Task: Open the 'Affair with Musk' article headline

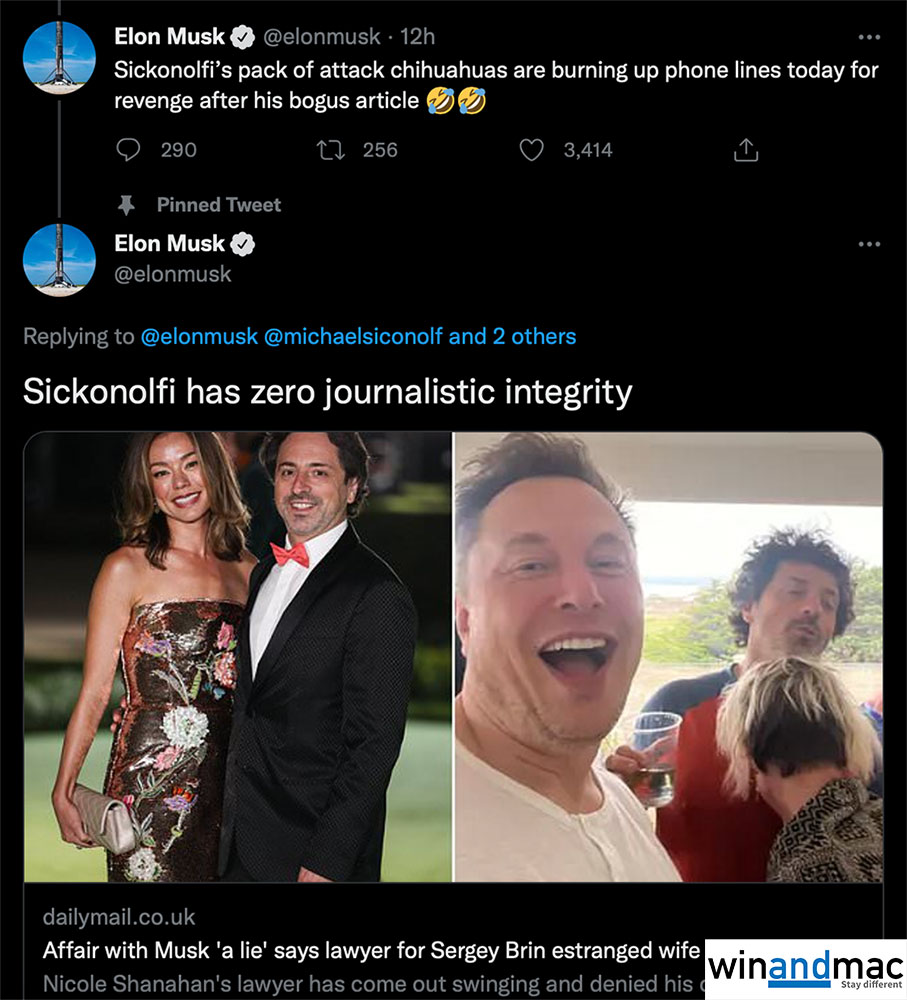Action: (370, 950)
